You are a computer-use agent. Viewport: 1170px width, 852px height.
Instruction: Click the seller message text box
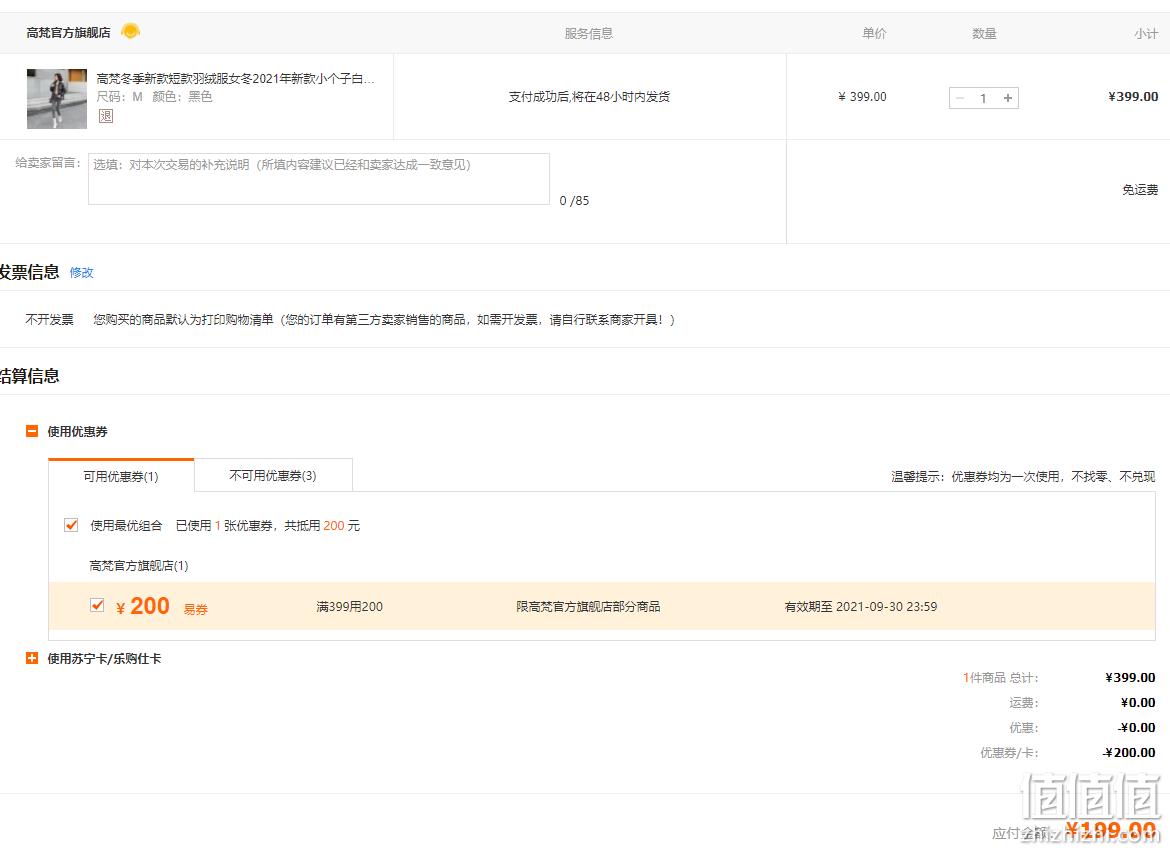(319, 179)
